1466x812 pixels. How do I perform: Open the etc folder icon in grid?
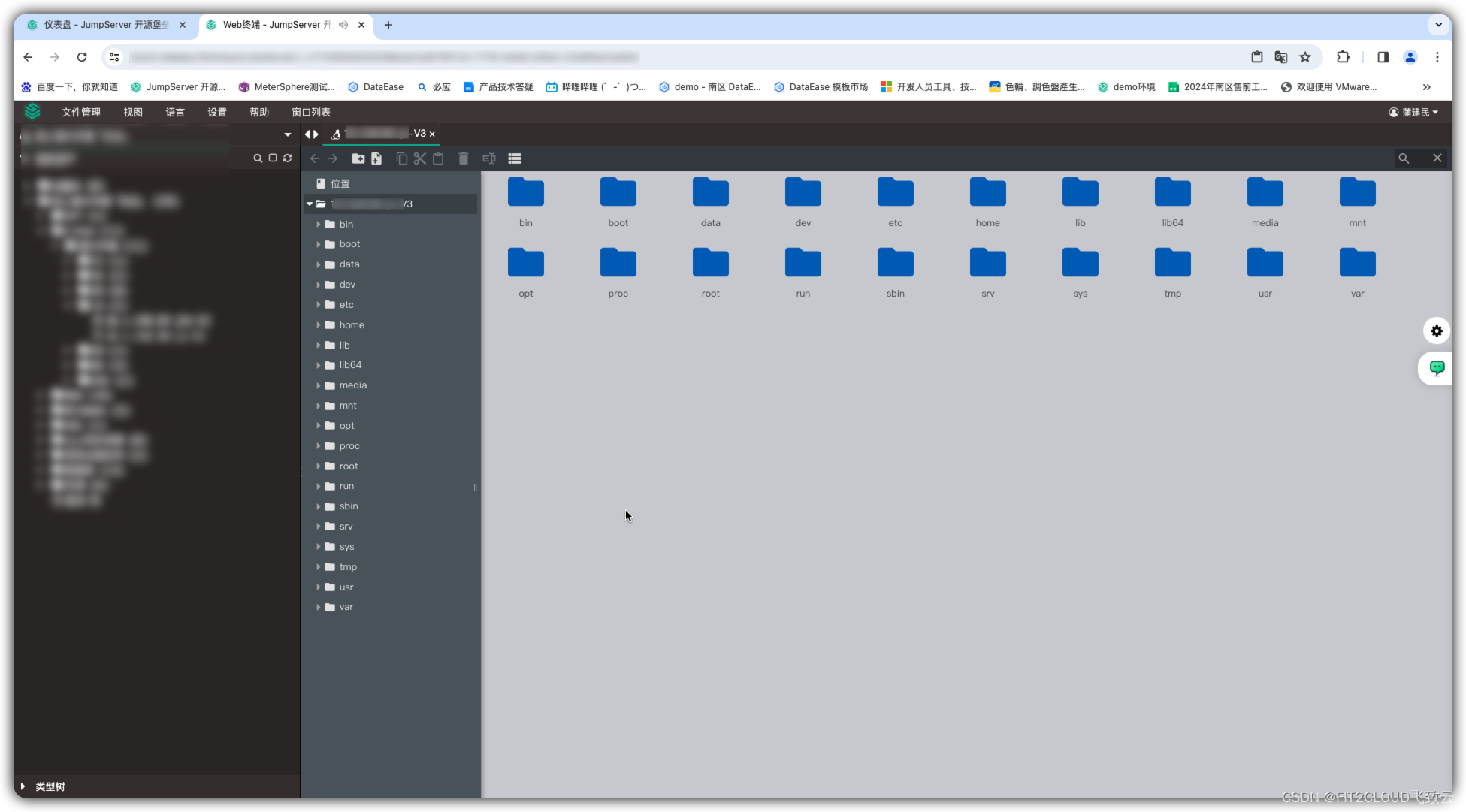(x=895, y=192)
